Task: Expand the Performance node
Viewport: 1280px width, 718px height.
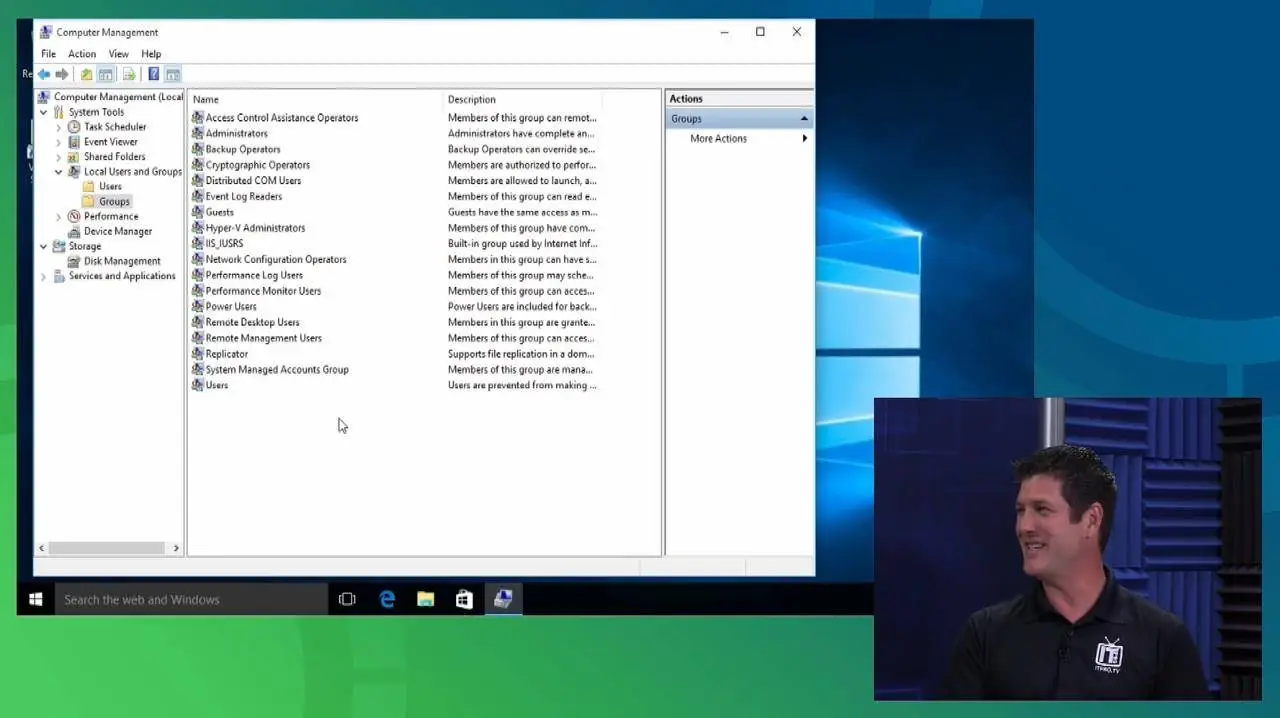Action: (x=59, y=216)
